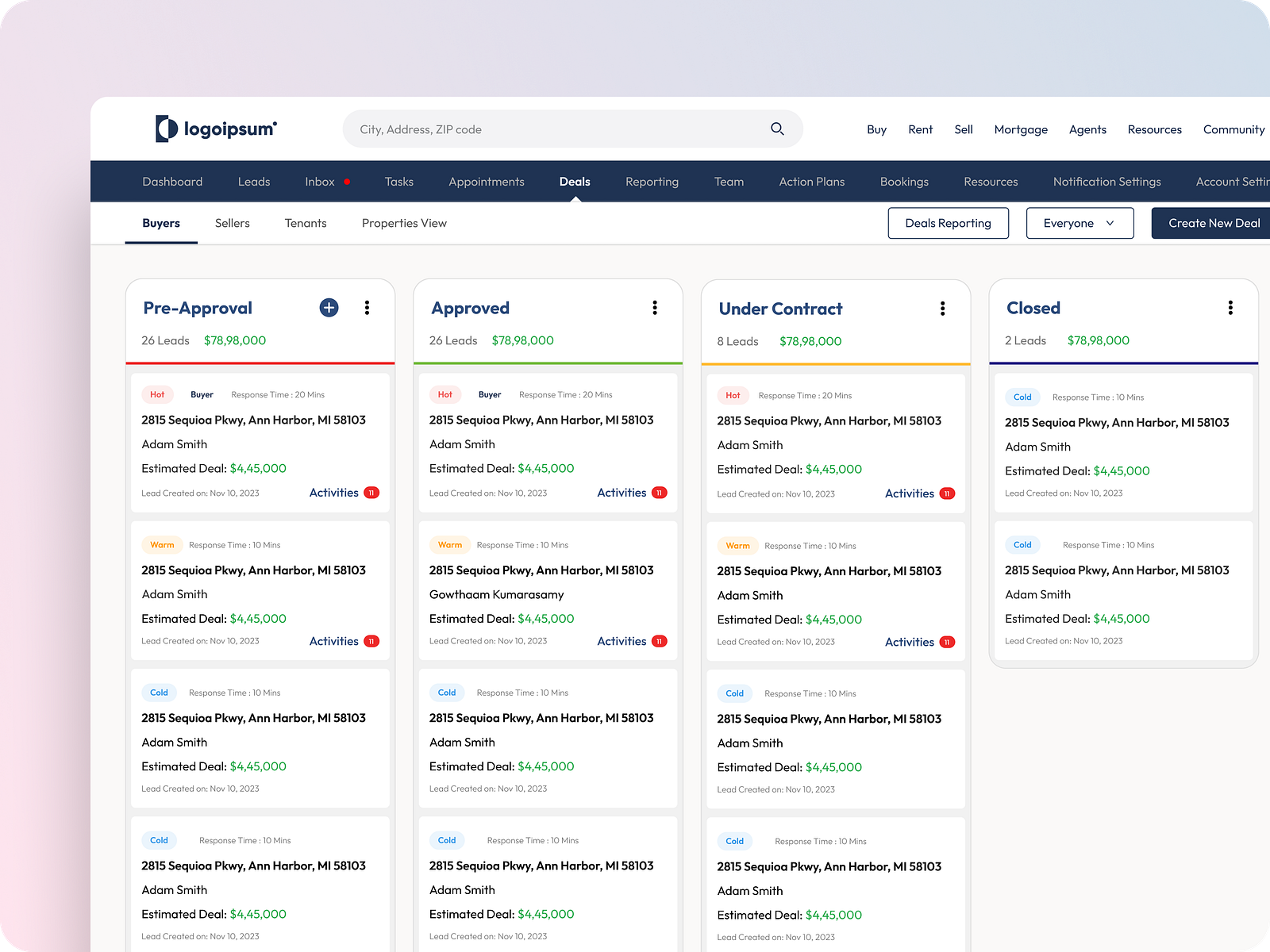Screen dimensions: 1270x952
Task: Open the Under Contract column kebab menu
Action: point(943,309)
